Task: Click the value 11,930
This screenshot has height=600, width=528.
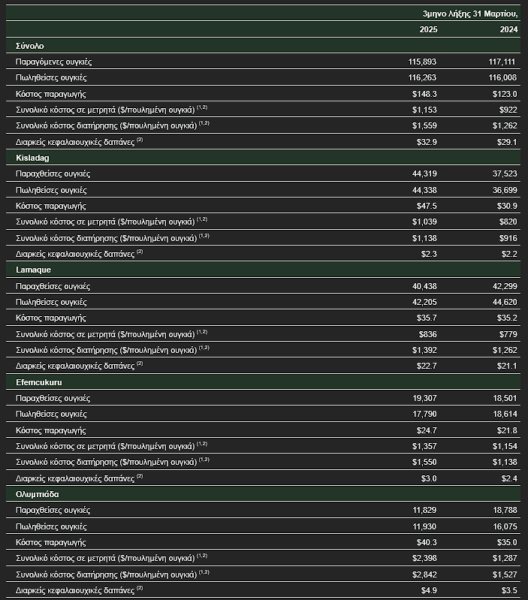Action: tap(425, 527)
